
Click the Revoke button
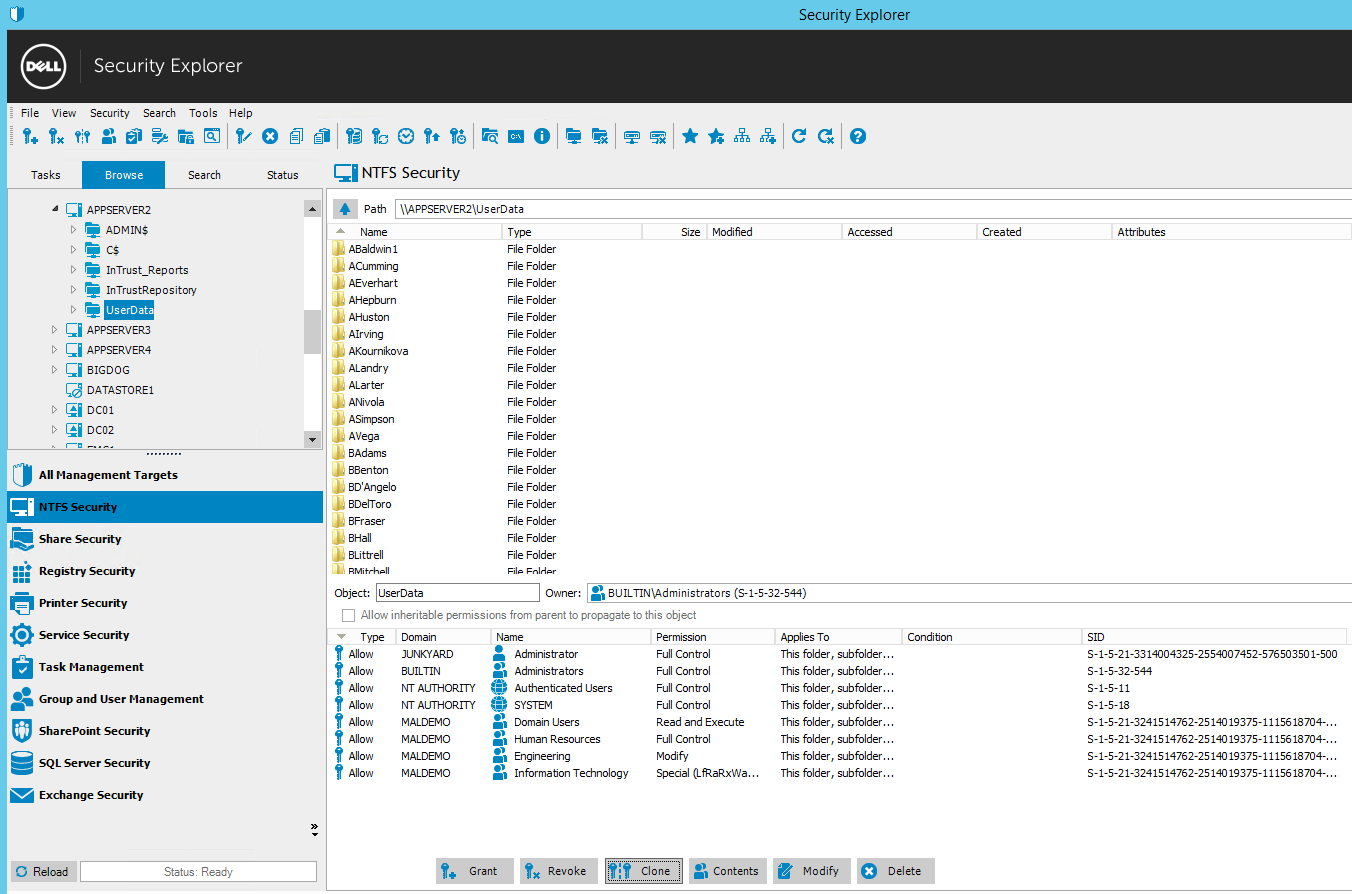tap(558, 871)
